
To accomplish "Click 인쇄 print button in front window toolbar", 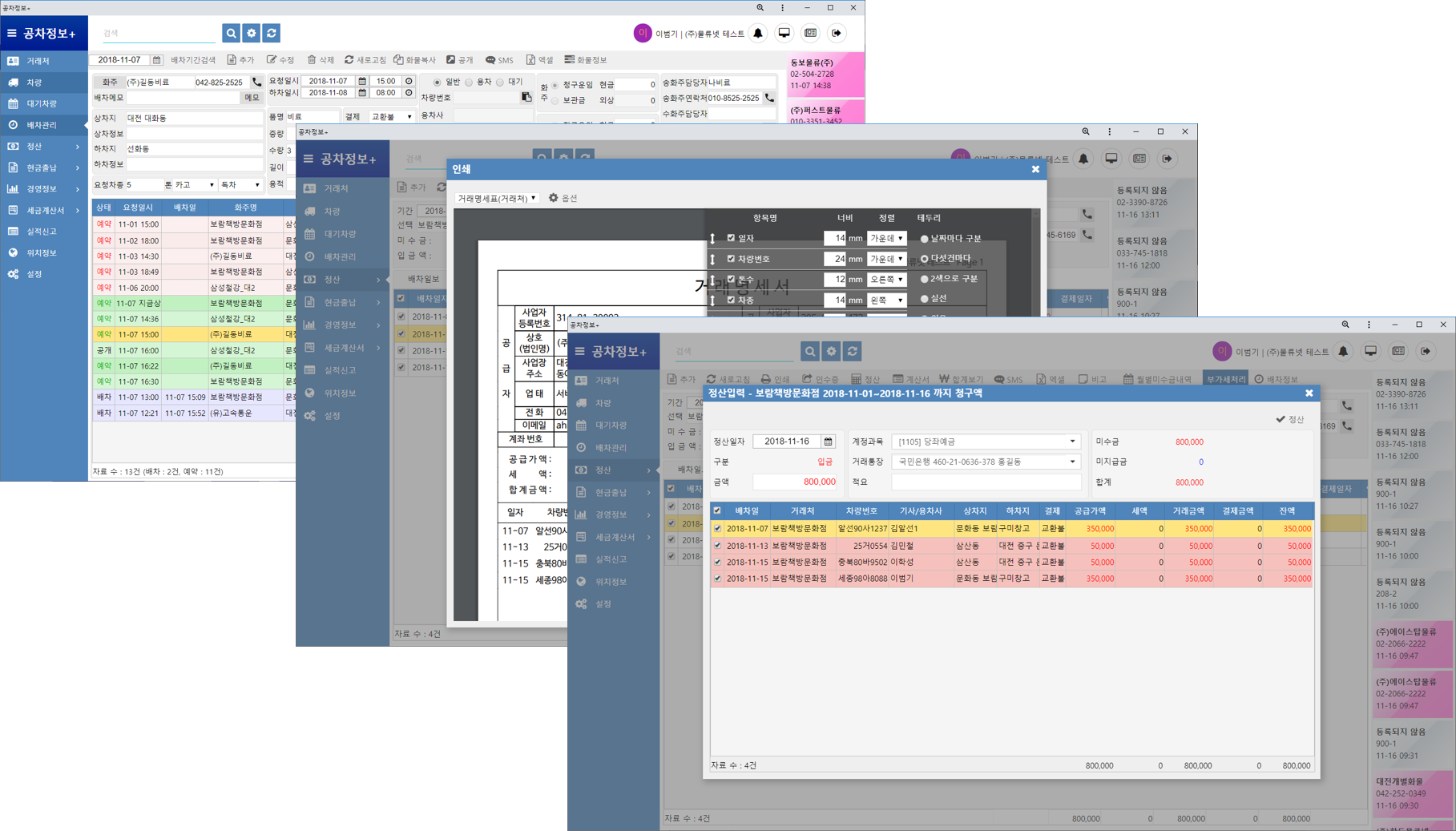I will click(775, 379).
